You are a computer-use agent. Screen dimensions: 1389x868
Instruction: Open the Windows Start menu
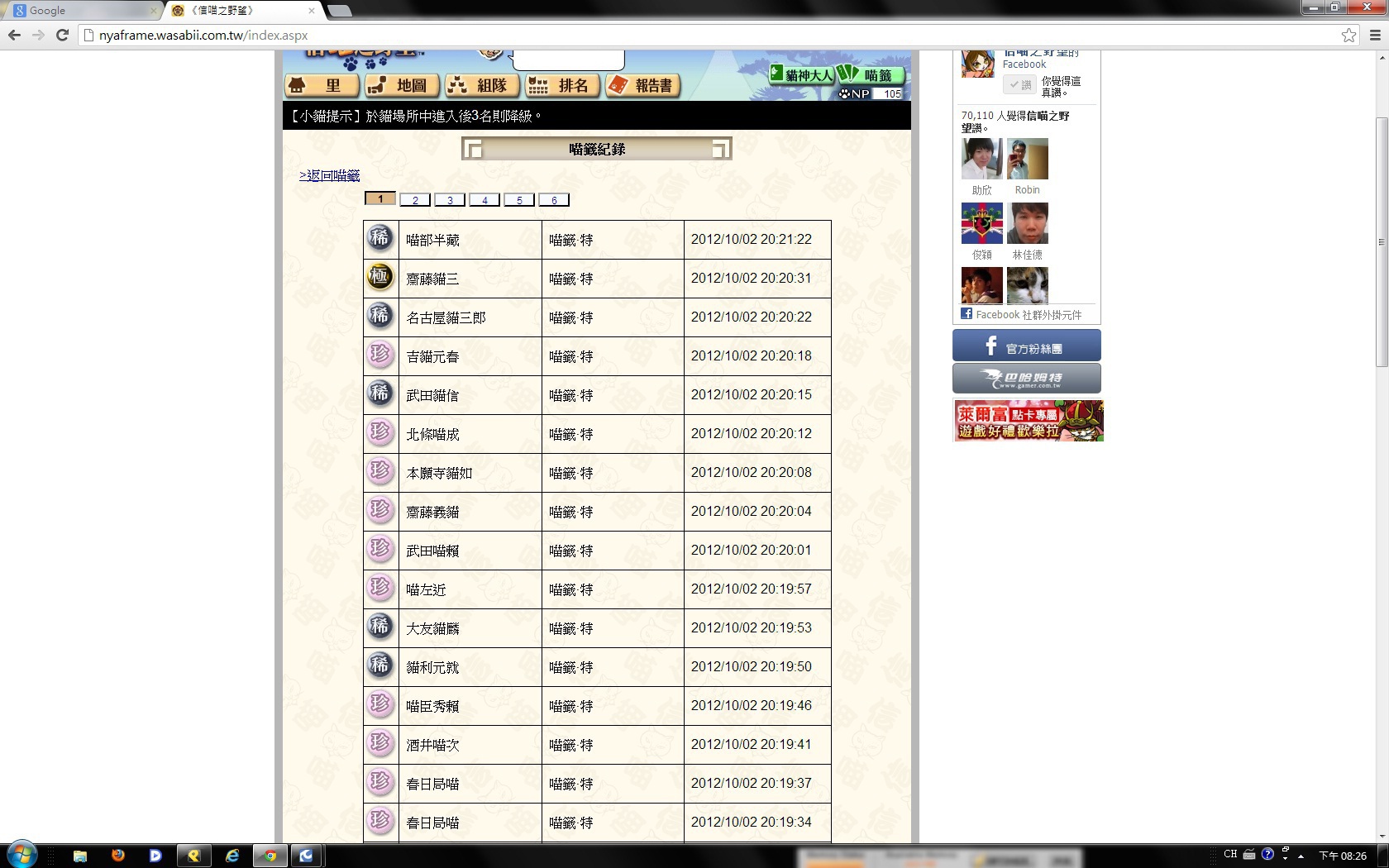21,855
